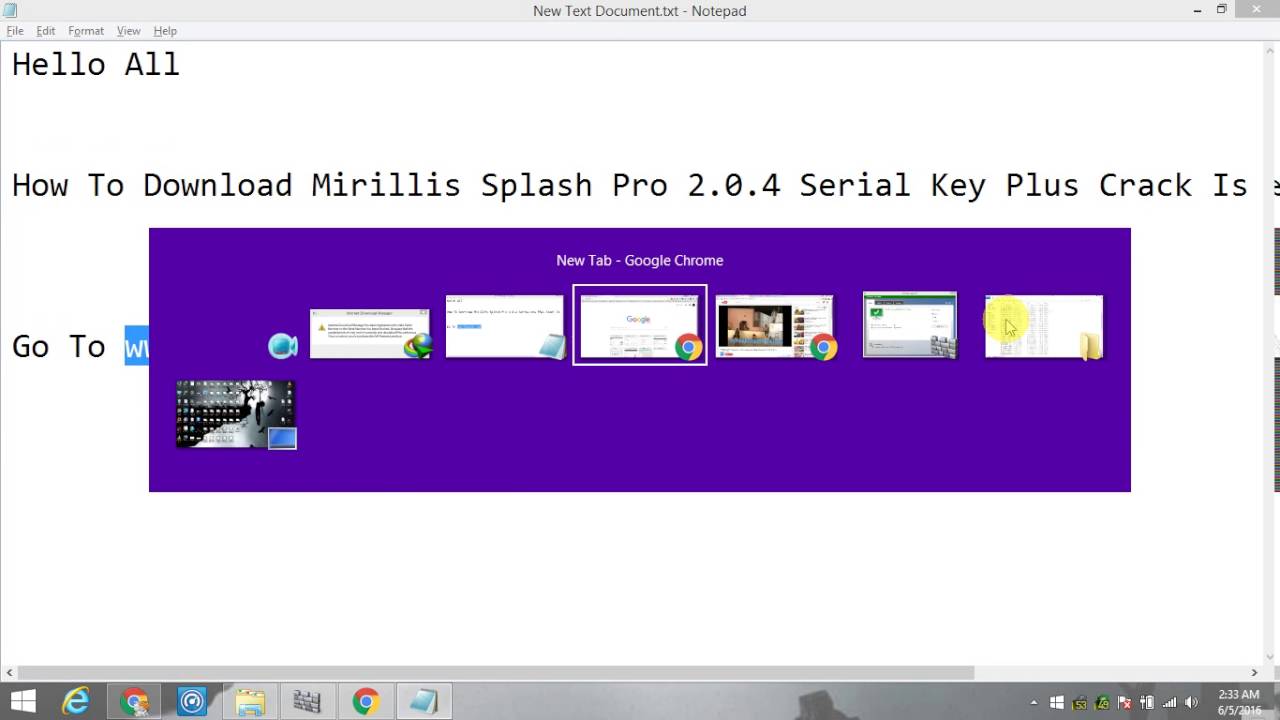The height and width of the screenshot is (720, 1280).
Task: Click the volume speaker icon in the system tray
Action: [x=1191, y=701]
